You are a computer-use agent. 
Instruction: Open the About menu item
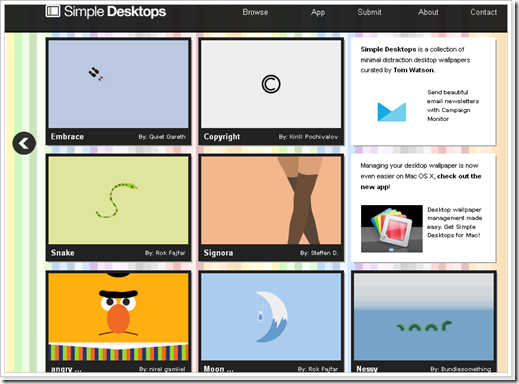click(x=428, y=12)
